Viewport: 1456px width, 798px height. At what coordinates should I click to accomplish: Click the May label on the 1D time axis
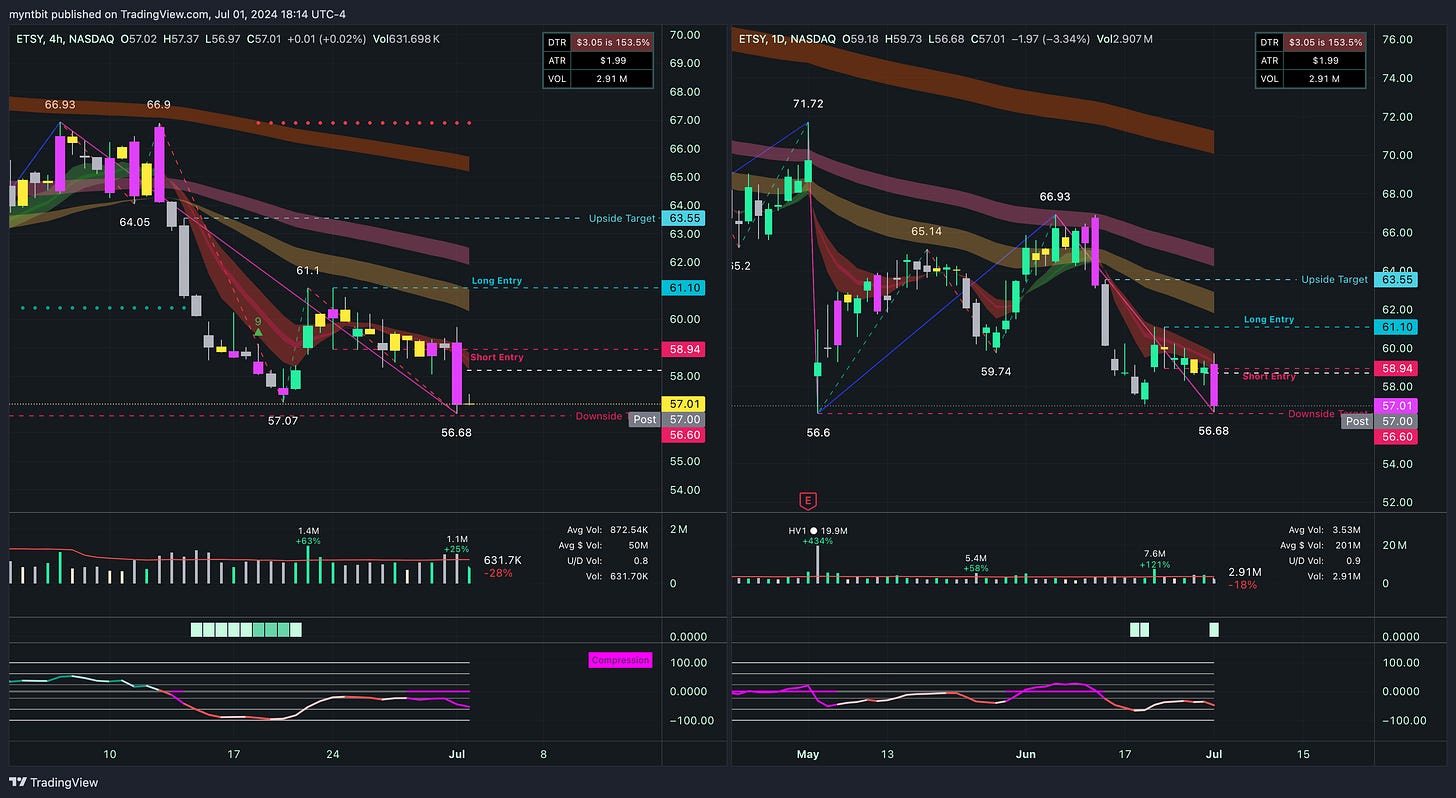[x=808, y=753]
